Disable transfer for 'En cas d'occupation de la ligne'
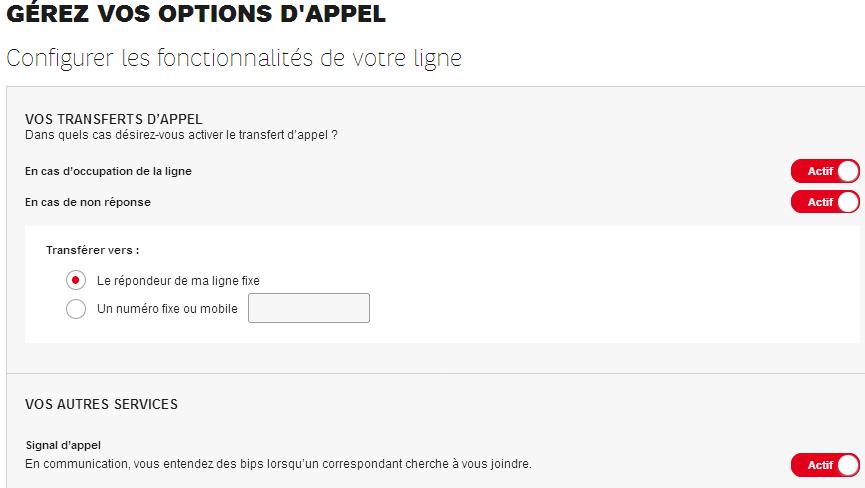 pyautogui.click(x=825, y=171)
